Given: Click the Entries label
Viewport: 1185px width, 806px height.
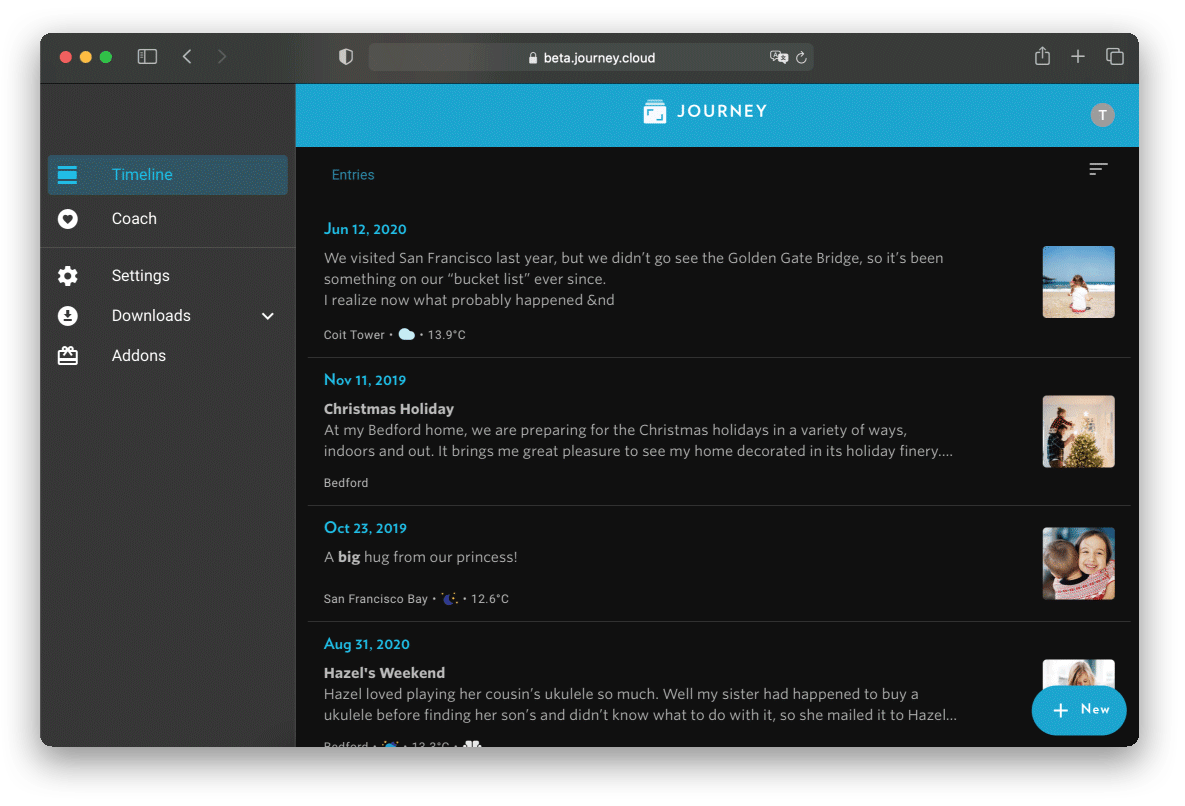Looking at the screenshot, I should click(353, 174).
